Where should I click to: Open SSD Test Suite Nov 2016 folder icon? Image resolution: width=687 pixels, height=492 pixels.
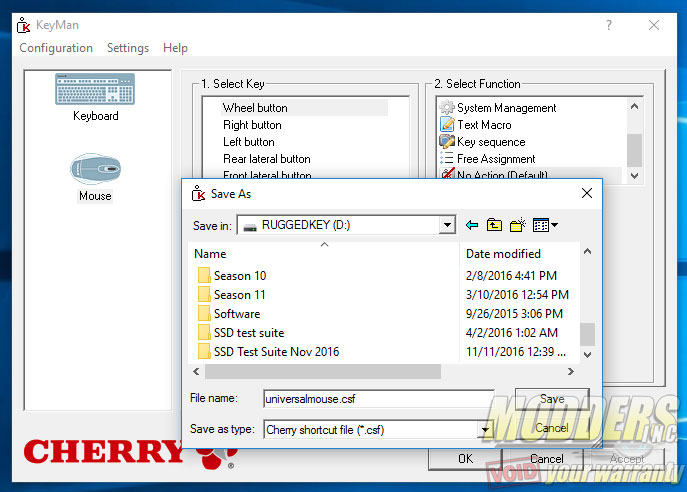tap(204, 351)
